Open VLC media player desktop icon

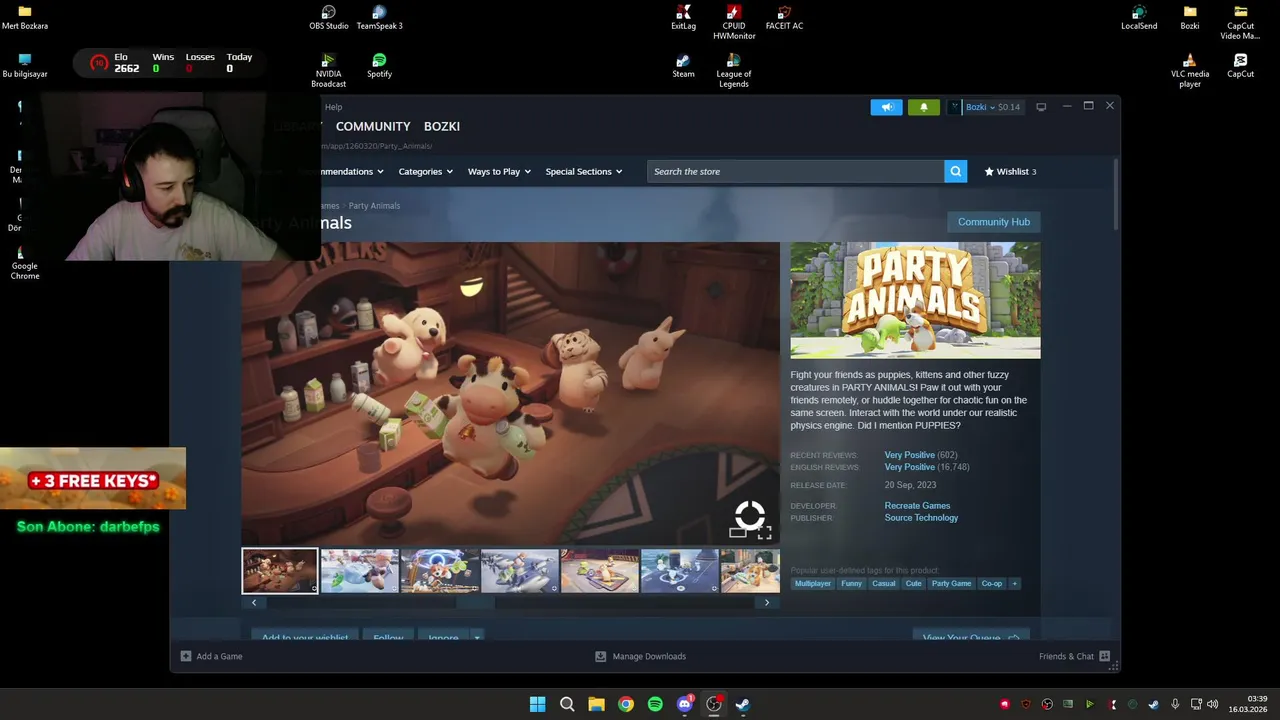(x=1190, y=70)
